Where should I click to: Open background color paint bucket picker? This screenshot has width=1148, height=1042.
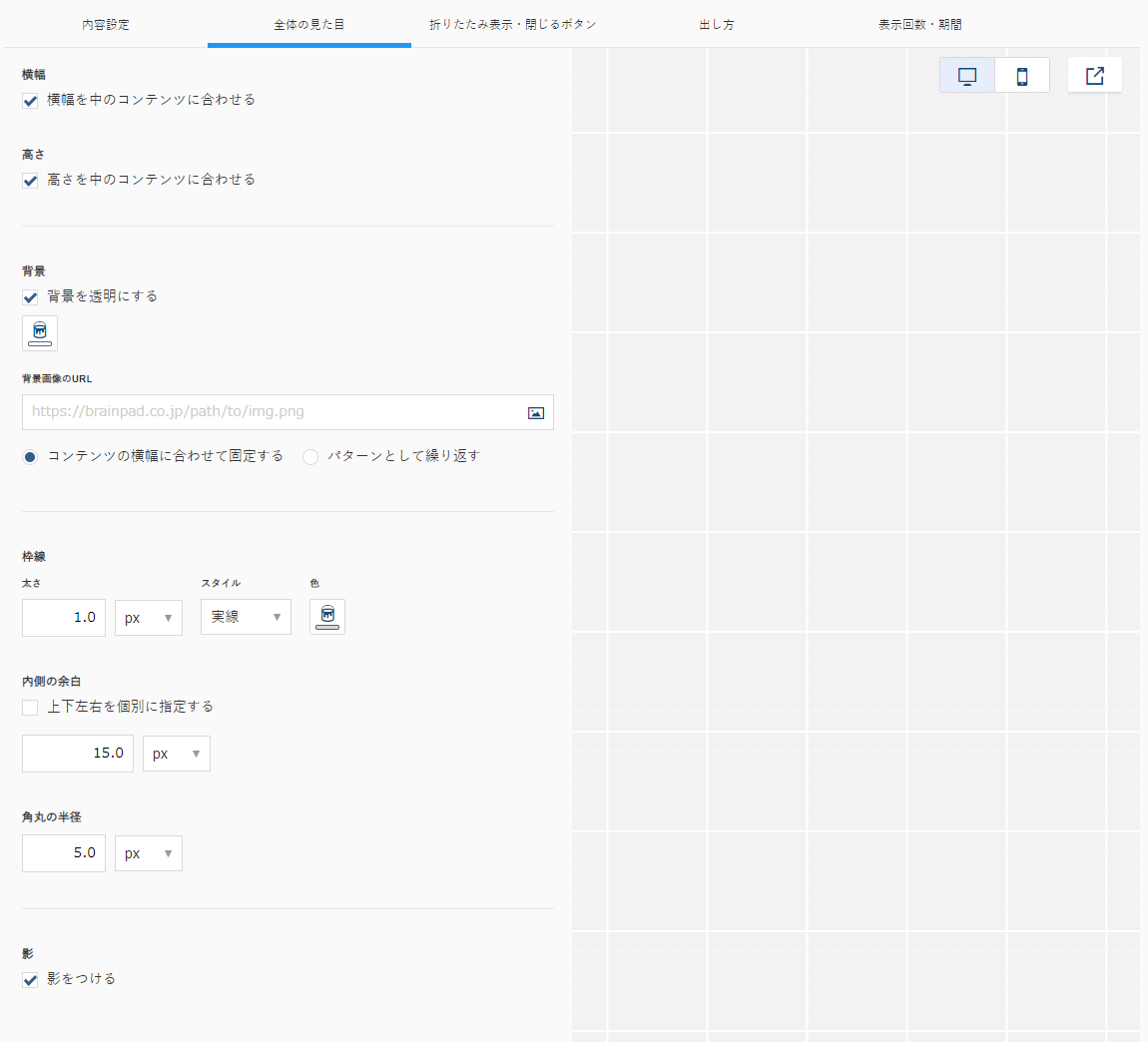[x=40, y=333]
